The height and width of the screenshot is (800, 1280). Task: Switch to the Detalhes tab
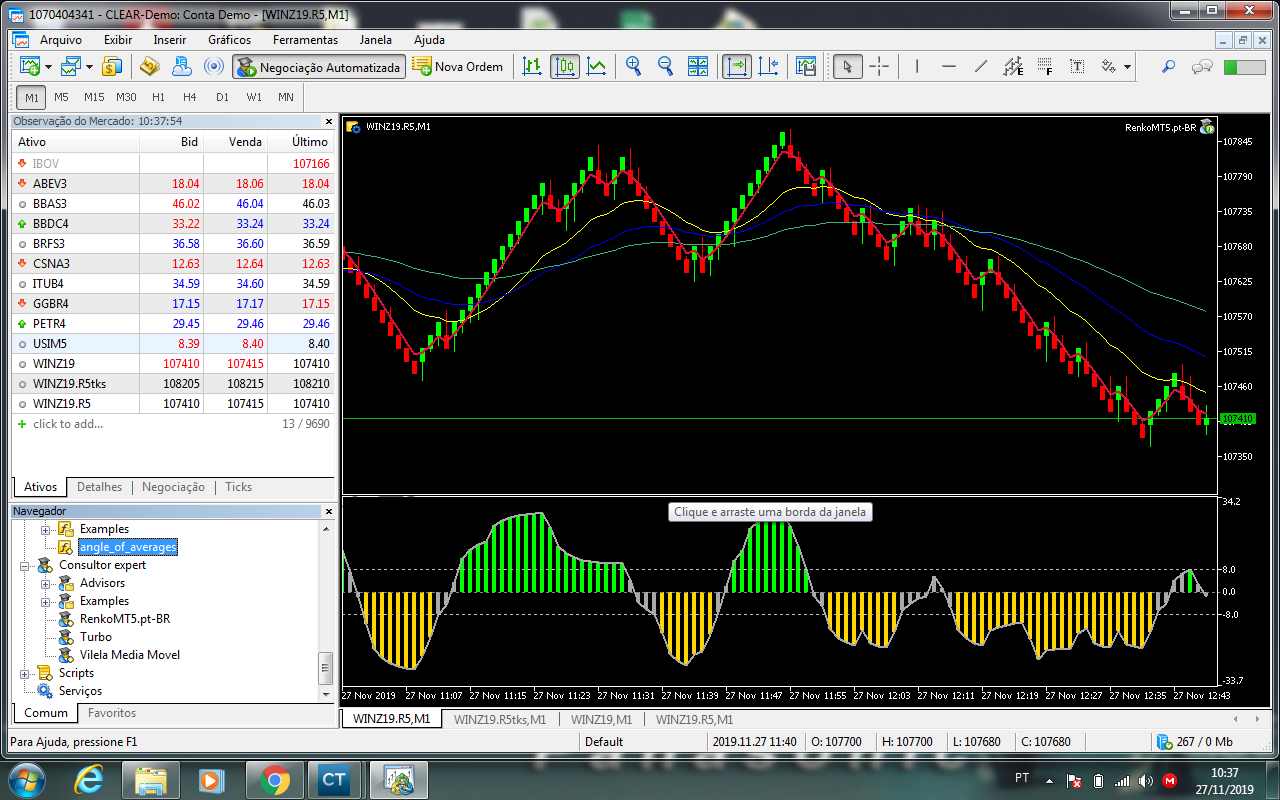(x=99, y=487)
